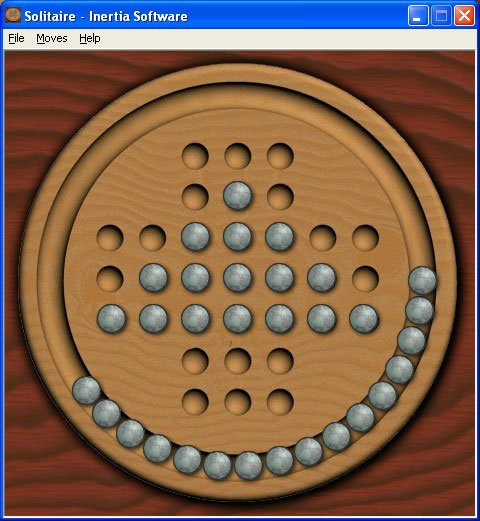The image size is (480, 521).
Task: Click the middle empty hole in the bottom row
Action: (237, 402)
